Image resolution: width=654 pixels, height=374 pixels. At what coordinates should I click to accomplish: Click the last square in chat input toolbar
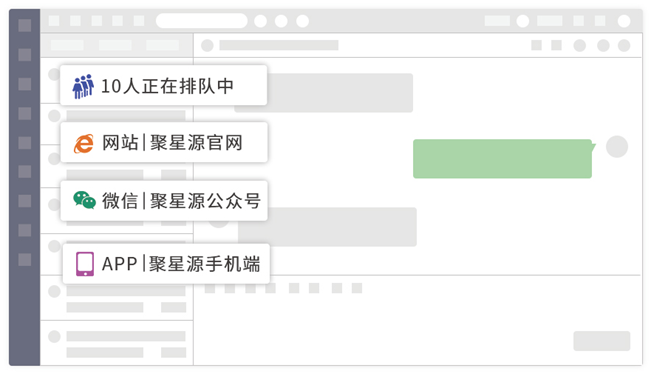357,288
